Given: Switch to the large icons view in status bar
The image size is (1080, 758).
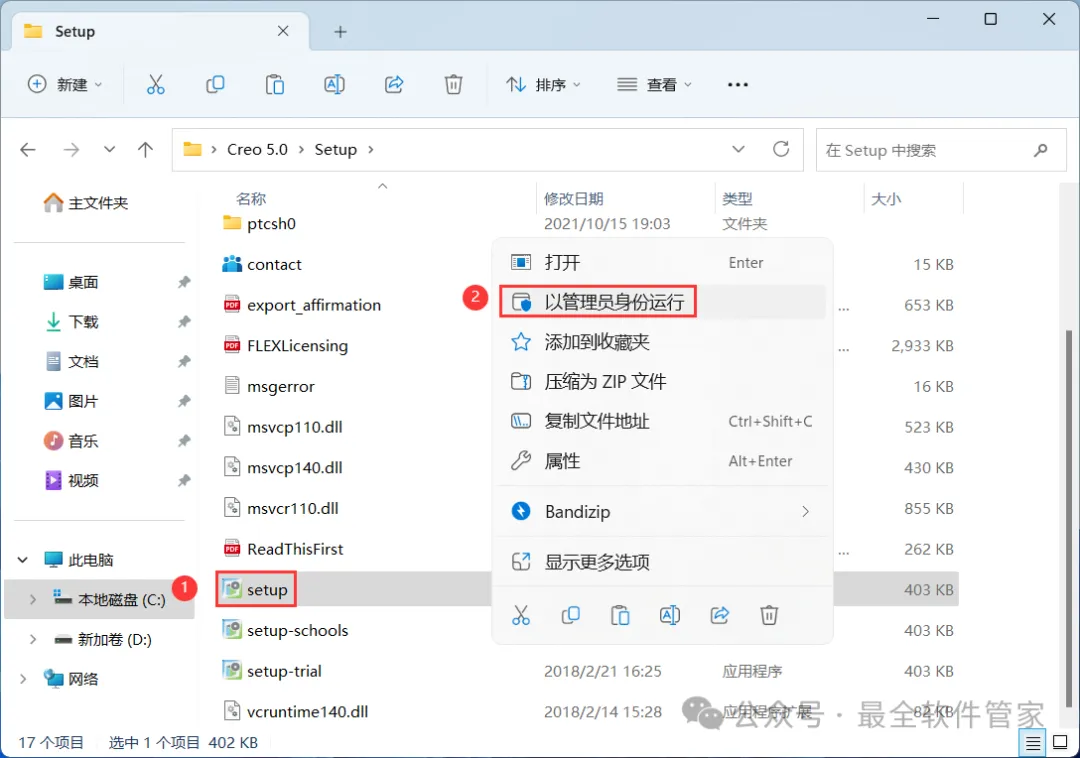Looking at the screenshot, I should coord(1061,743).
